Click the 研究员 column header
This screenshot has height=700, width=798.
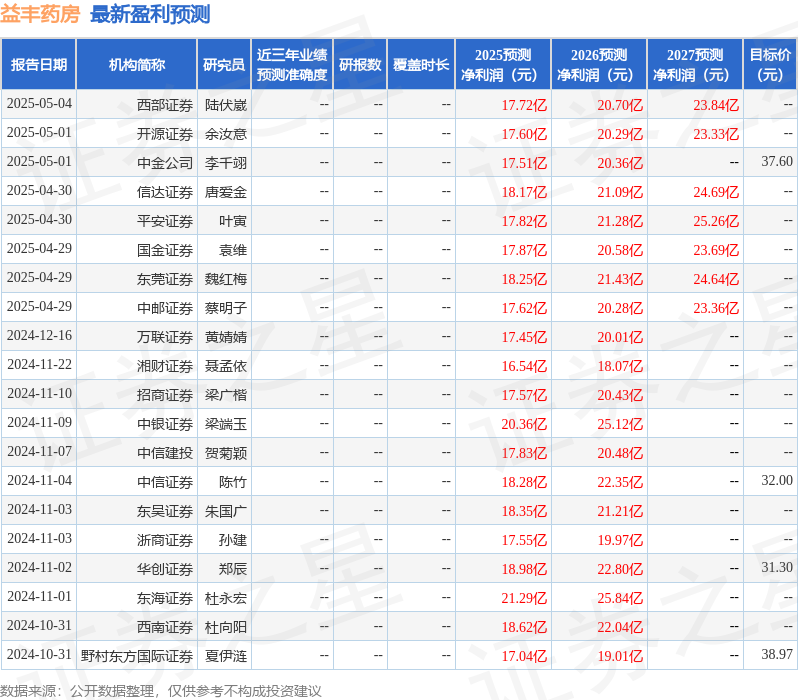[224, 65]
